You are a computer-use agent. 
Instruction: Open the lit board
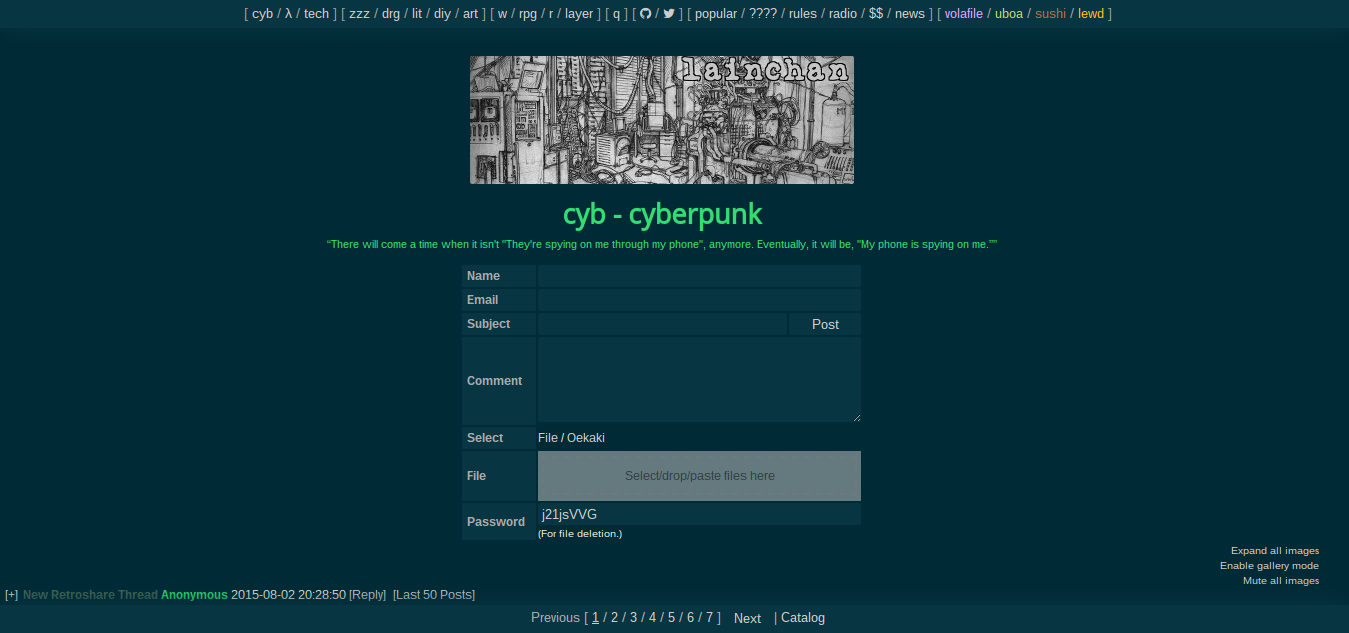tap(417, 13)
